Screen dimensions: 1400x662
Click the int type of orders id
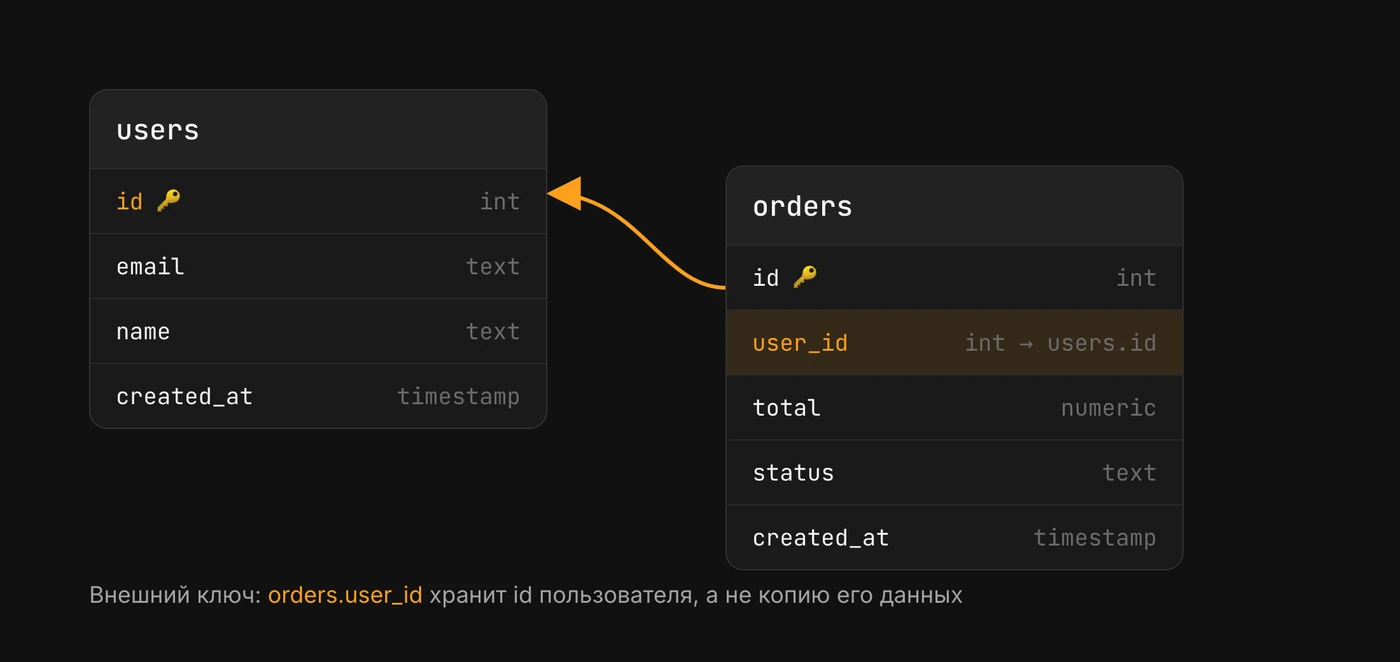tap(1136, 277)
